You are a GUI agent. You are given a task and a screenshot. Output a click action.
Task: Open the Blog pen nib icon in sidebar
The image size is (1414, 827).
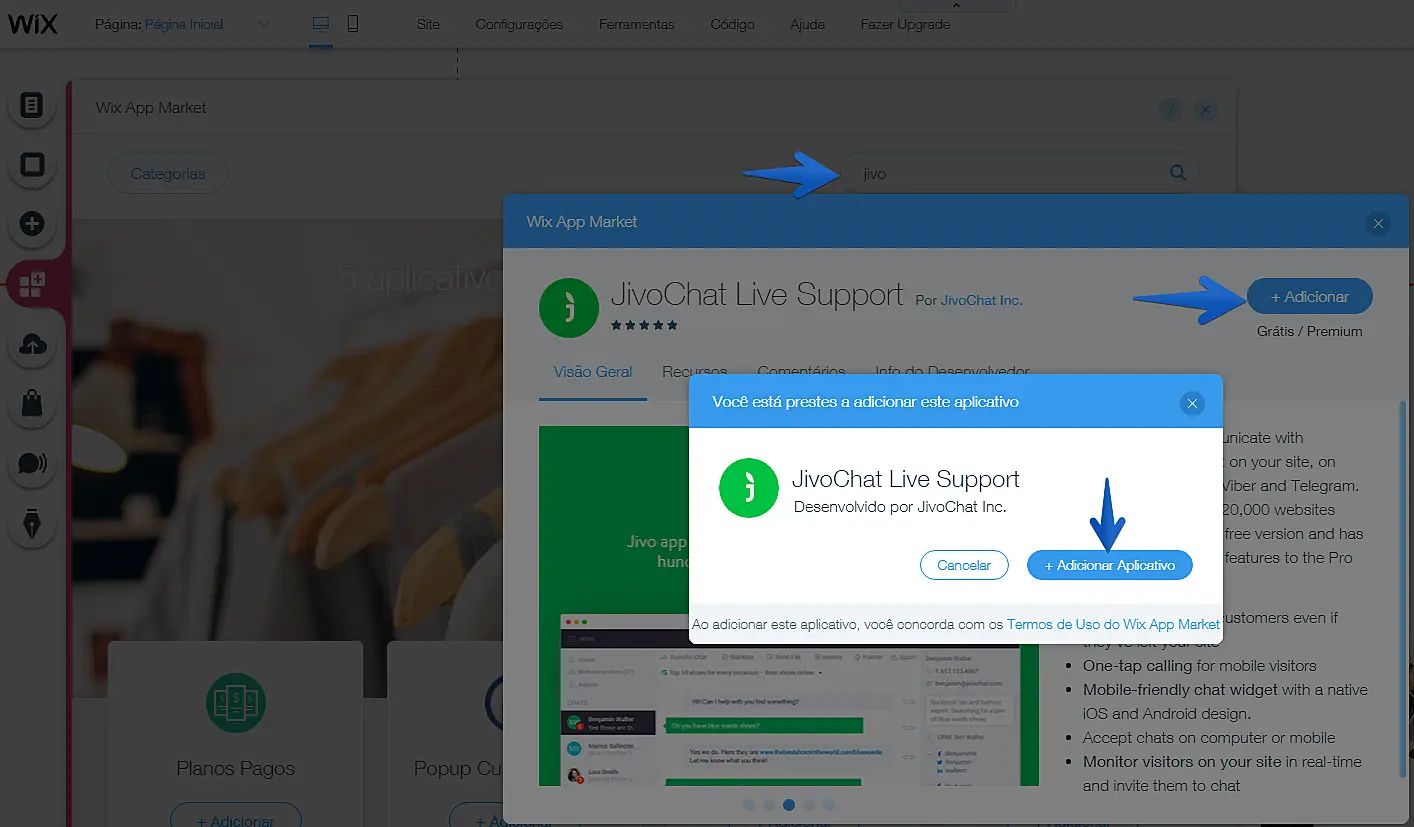click(32, 524)
